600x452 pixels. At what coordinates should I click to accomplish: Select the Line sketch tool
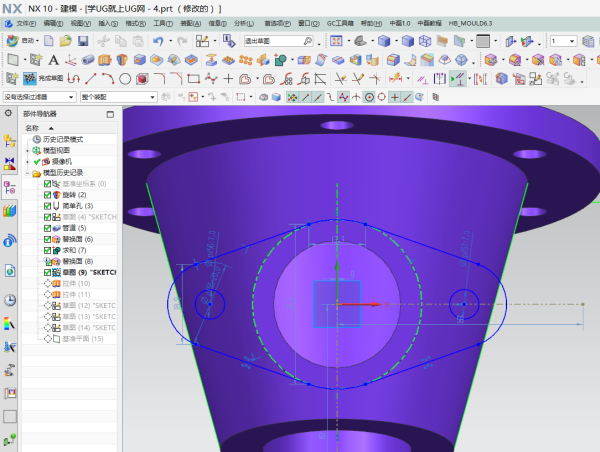pyautogui.click(x=91, y=78)
